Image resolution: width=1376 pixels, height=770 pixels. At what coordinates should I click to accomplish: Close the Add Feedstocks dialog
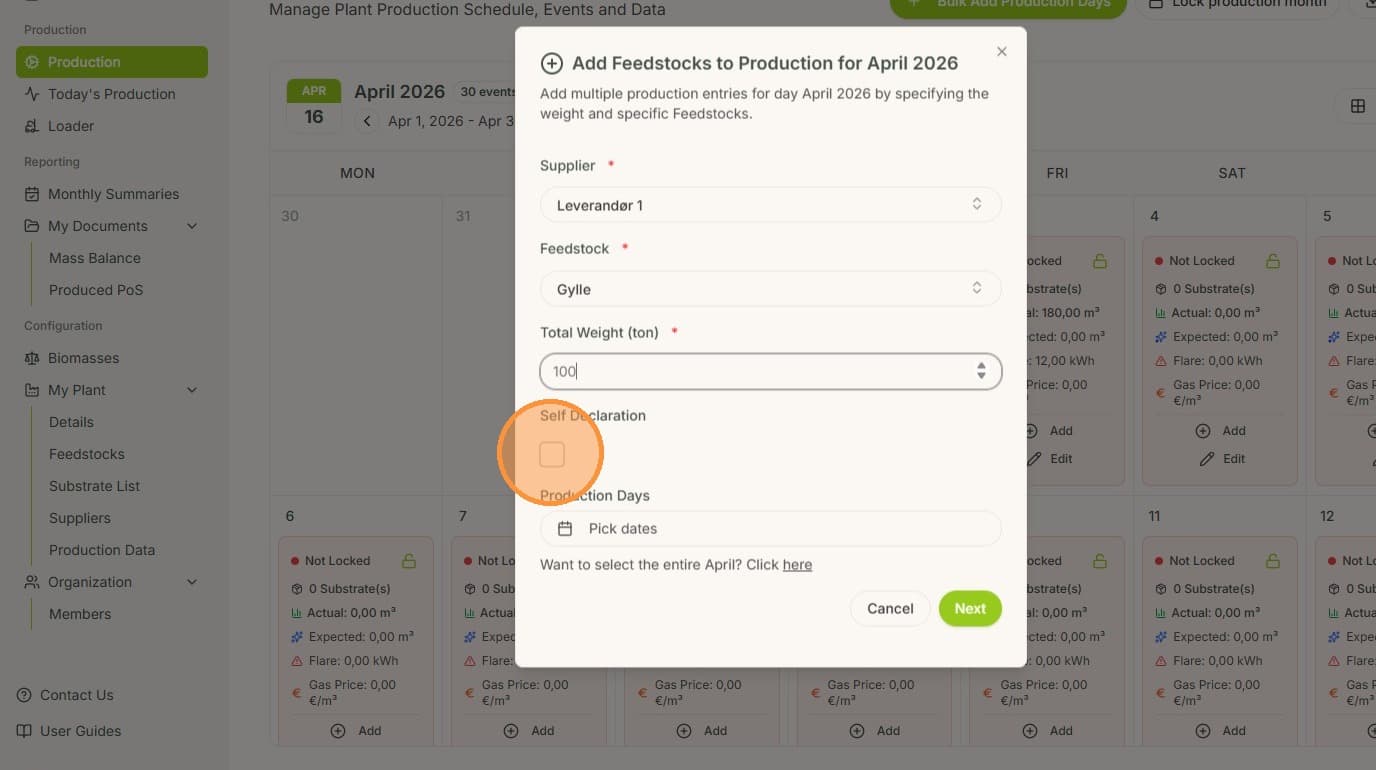coord(1002,52)
